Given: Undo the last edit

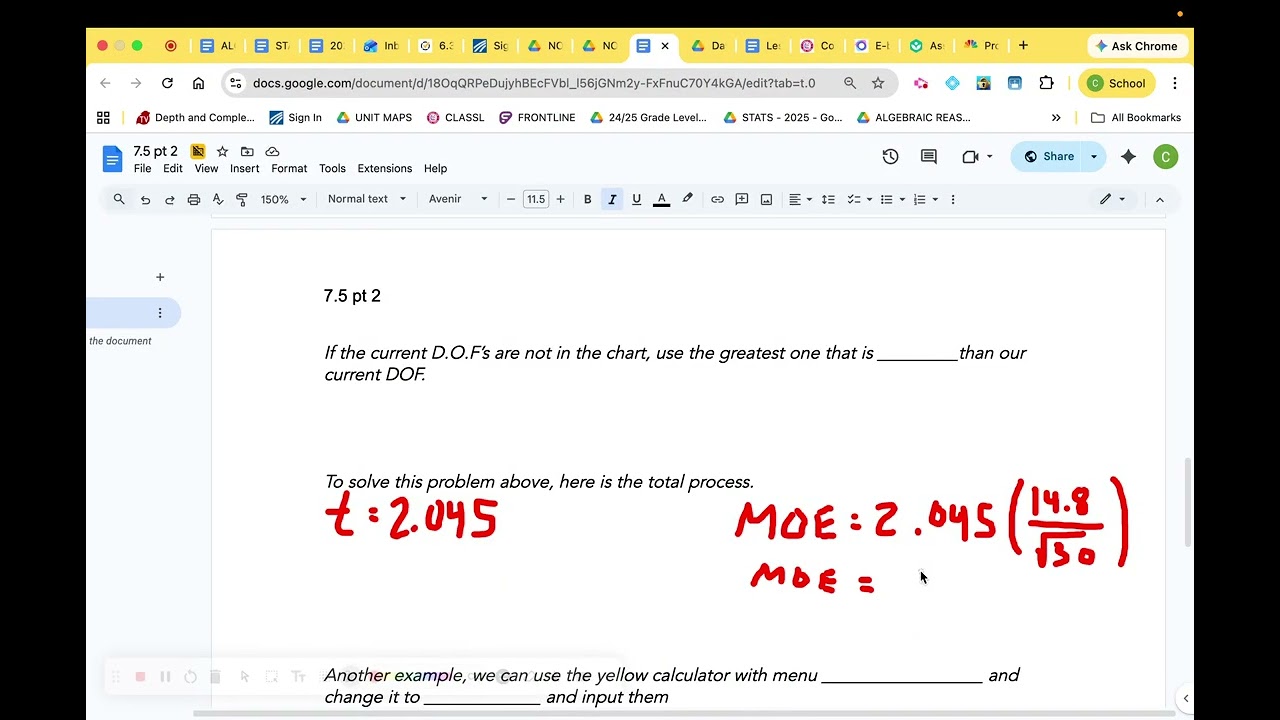Looking at the screenshot, I should tap(145, 199).
